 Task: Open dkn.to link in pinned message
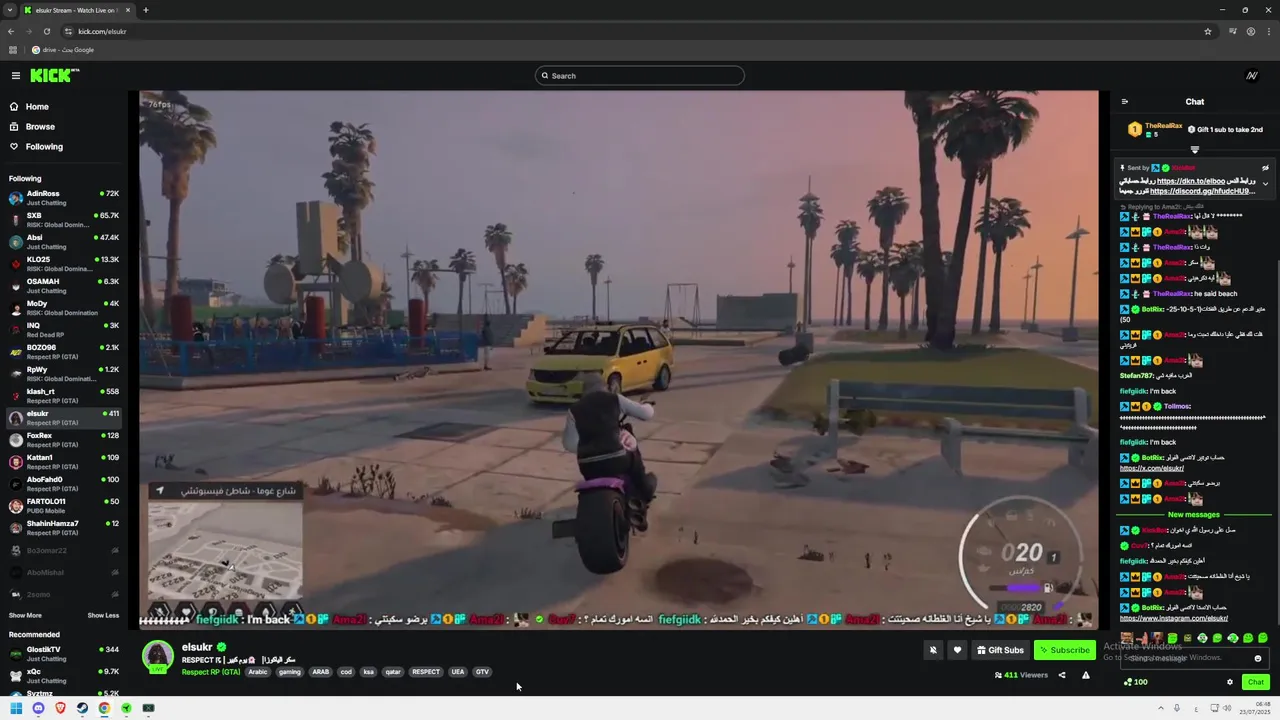click(1190, 181)
